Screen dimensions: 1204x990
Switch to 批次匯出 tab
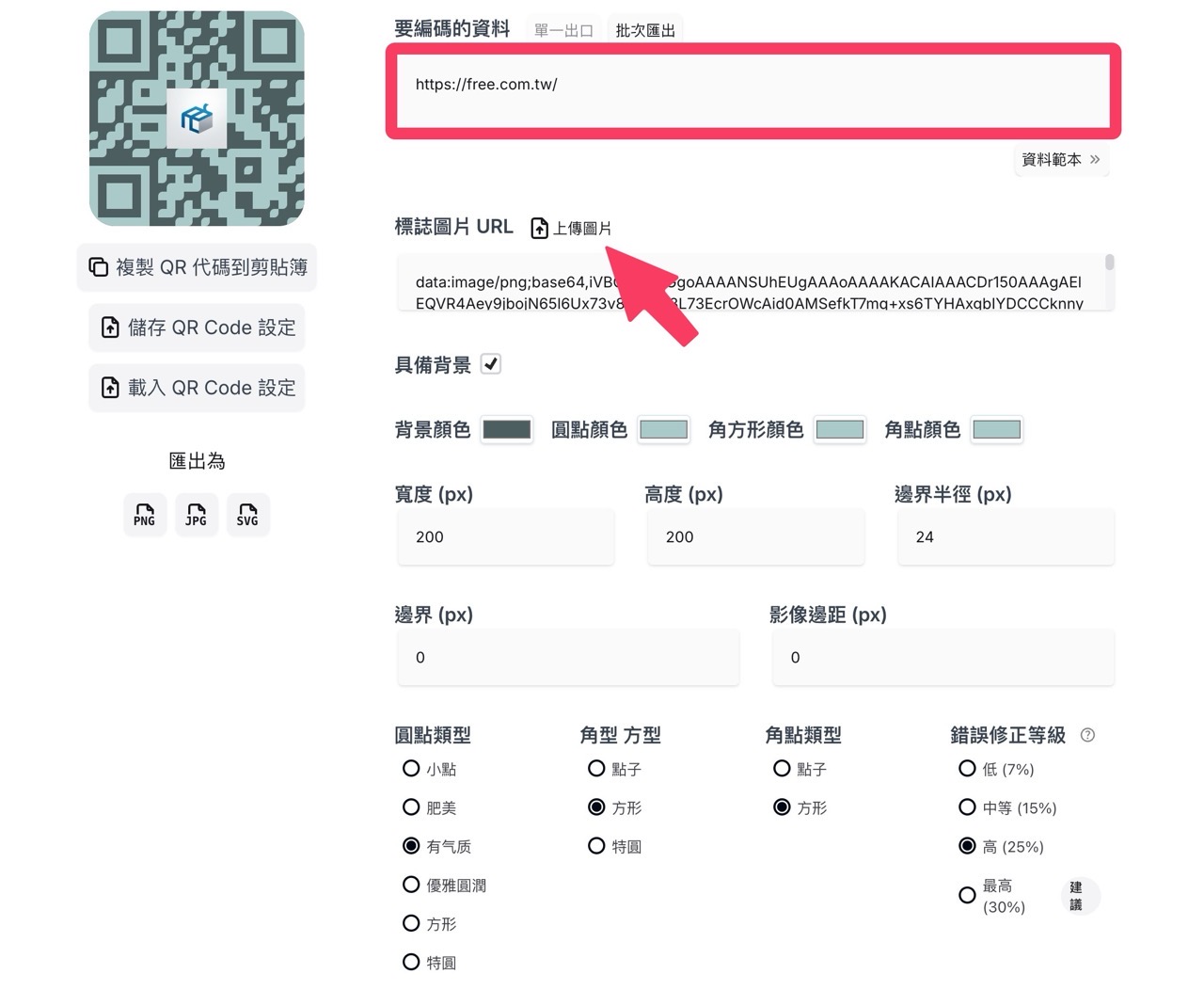pos(645,30)
